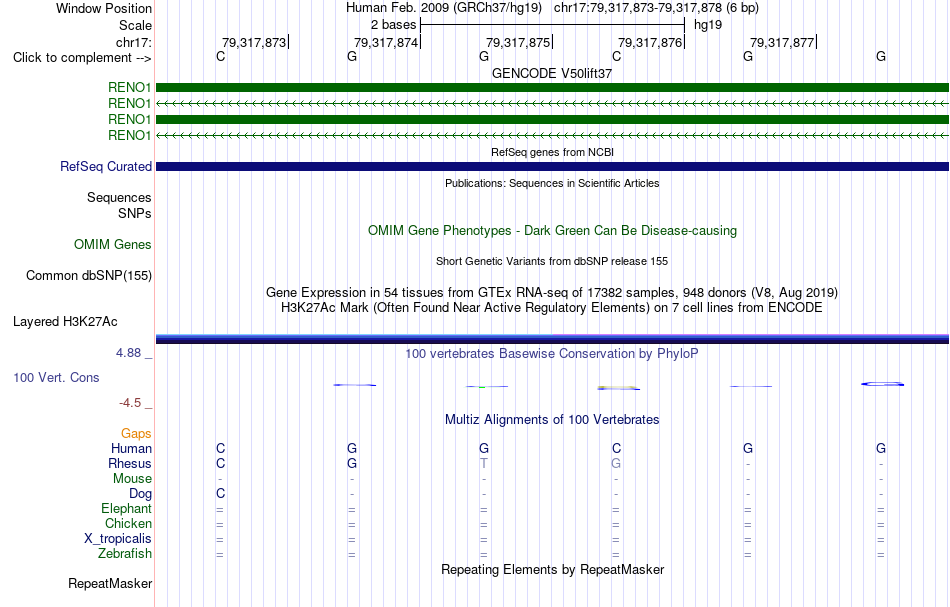Click the 79,317,876 coordinate on the ruler
Image resolution: width=950 pixels, height=607 pixels.
tap(650, 42)
